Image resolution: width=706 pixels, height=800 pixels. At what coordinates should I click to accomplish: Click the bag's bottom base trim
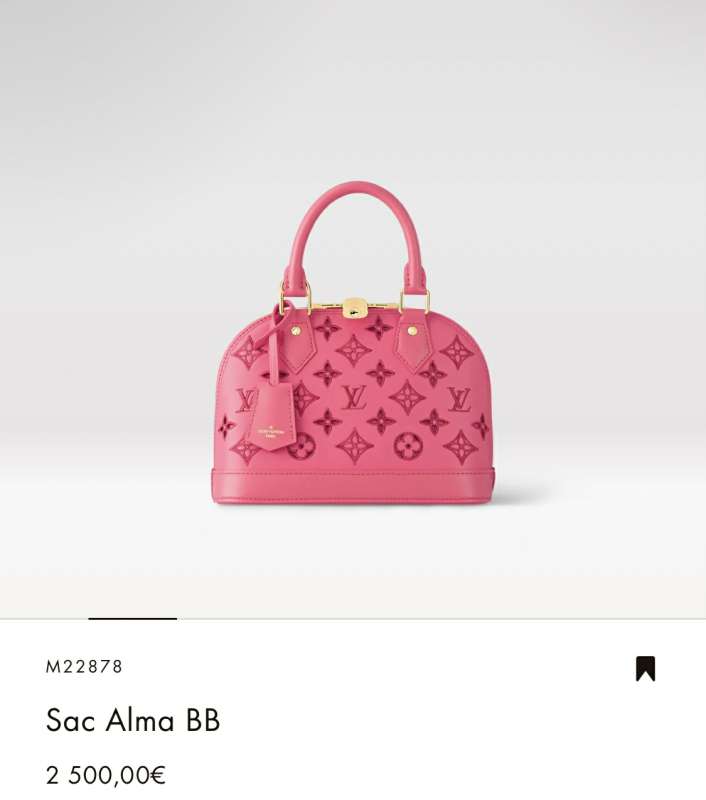pos(353,486)
